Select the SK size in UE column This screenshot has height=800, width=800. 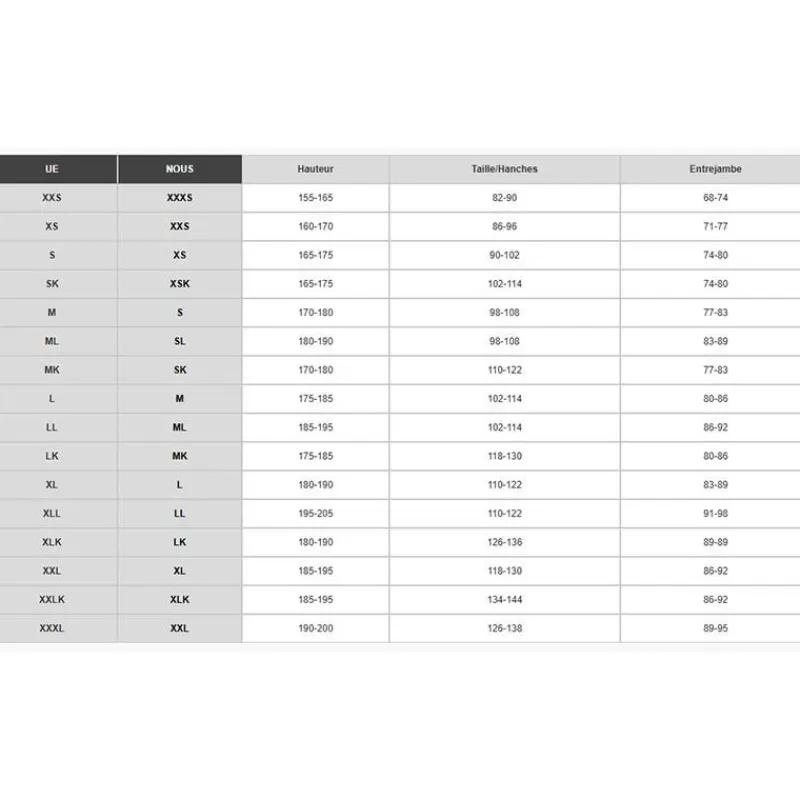pyautogui.click(x=52, y=284)
